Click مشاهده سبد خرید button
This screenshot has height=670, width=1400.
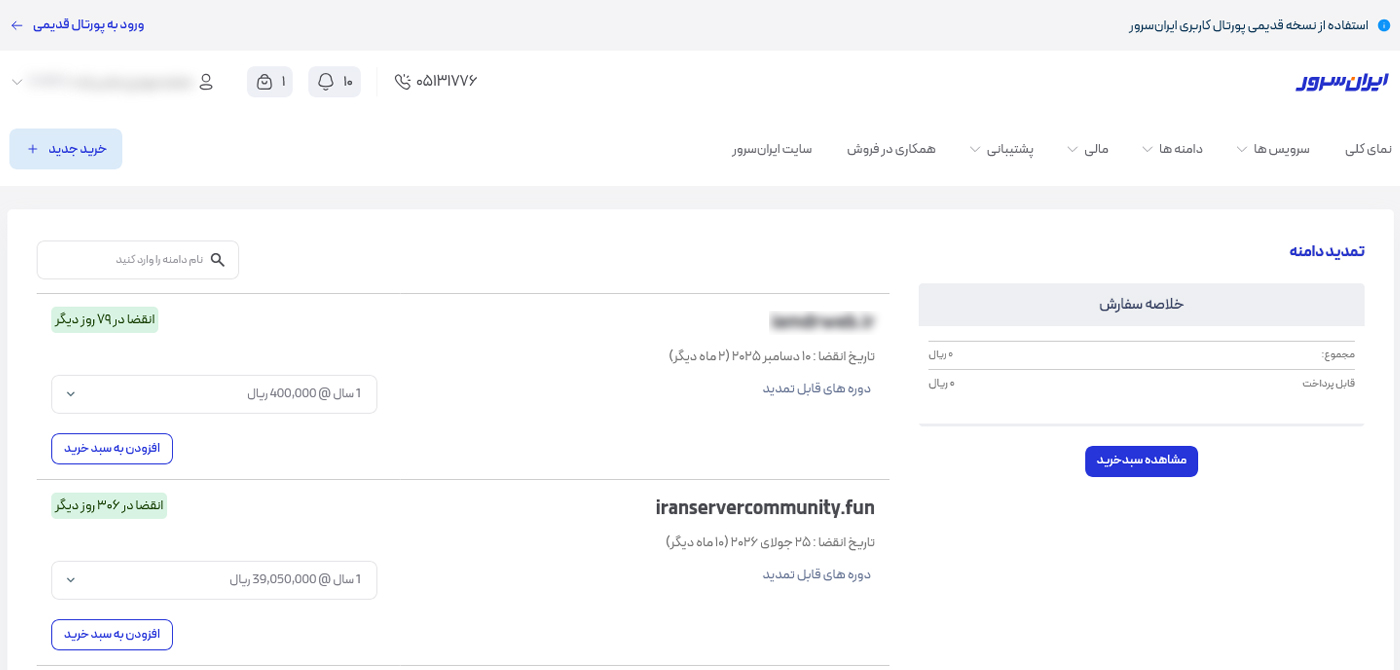click(1141, 461)
